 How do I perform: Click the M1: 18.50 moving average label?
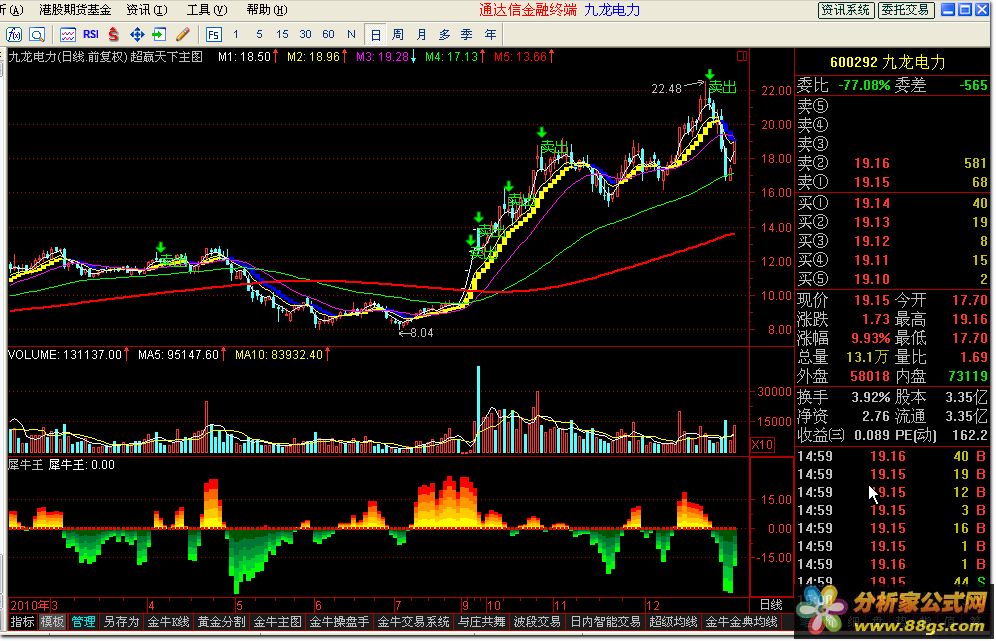[x=245, y=57]
